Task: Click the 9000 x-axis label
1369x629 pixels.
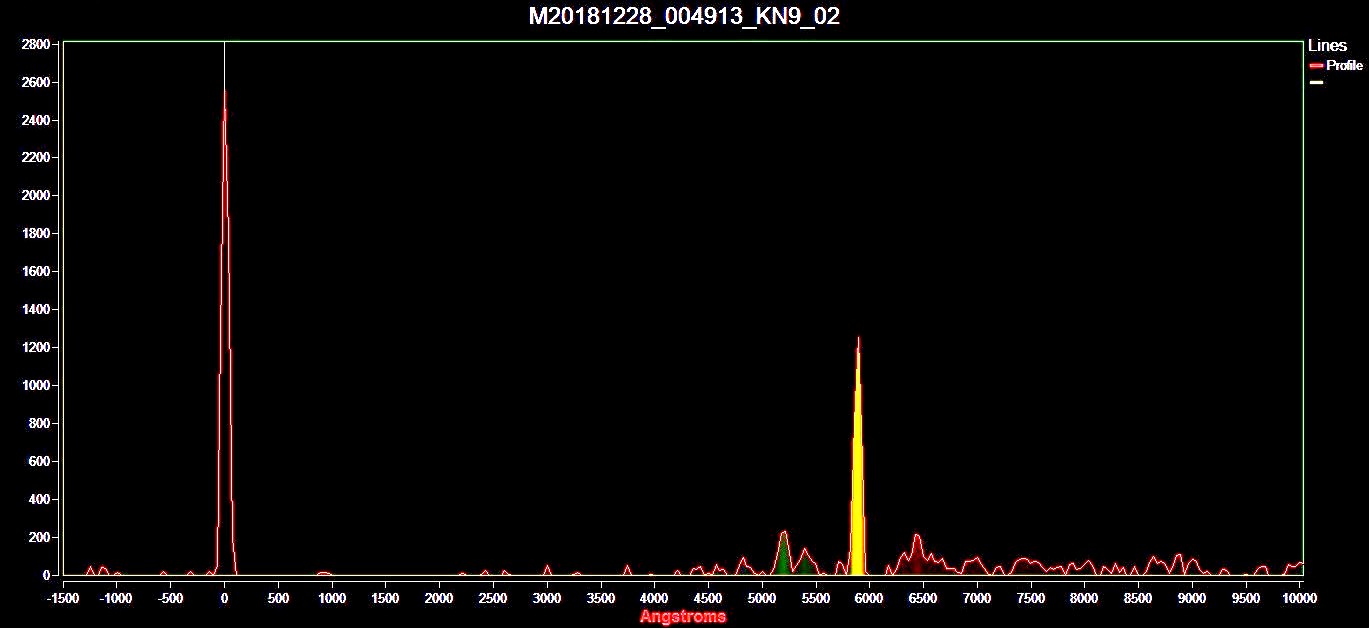Action: pos(1192,598)
